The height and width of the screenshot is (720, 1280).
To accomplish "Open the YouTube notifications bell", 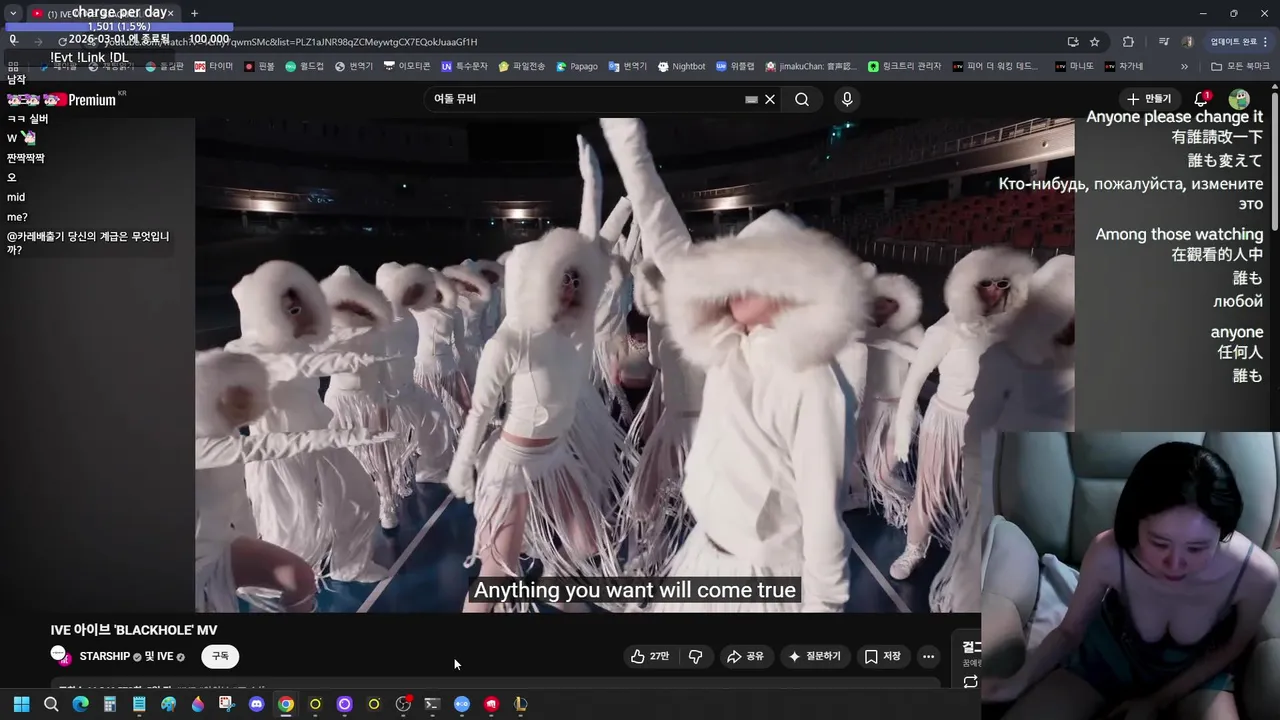I will click(1202, 99).
